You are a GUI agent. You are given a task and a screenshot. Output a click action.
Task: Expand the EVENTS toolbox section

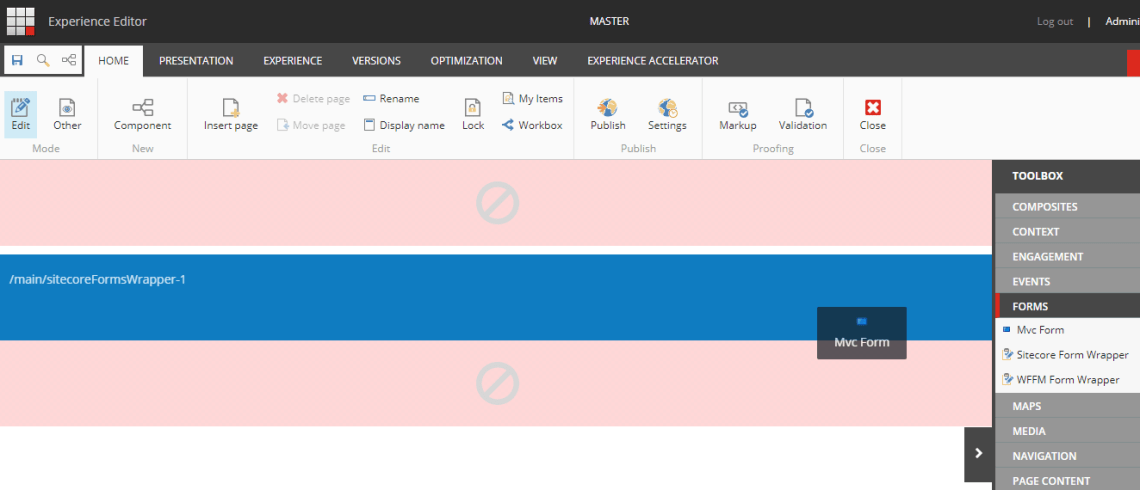click(1067, 281)
